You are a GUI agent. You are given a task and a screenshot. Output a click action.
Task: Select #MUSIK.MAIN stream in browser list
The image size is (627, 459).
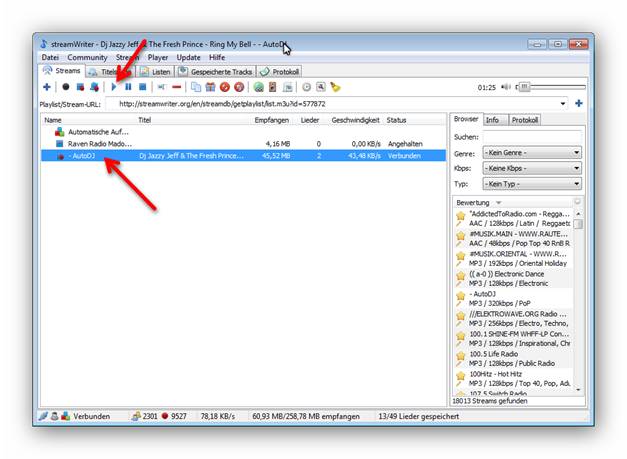coord(514,238)
